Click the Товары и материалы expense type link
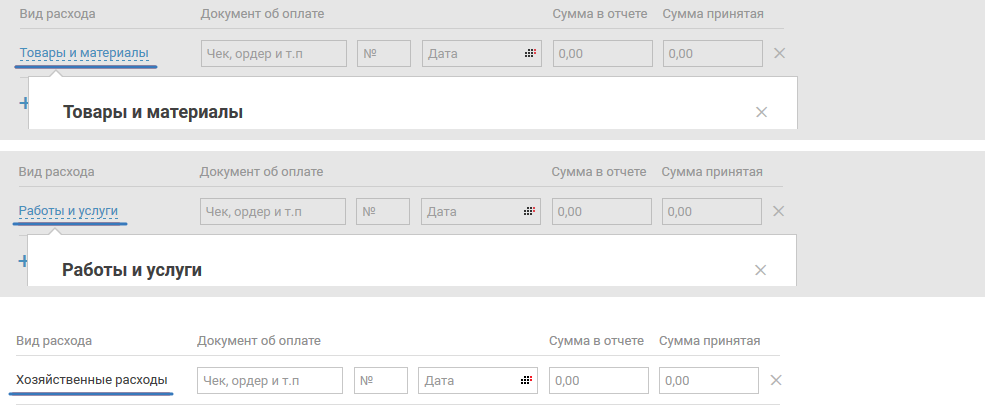 (84, 53)
